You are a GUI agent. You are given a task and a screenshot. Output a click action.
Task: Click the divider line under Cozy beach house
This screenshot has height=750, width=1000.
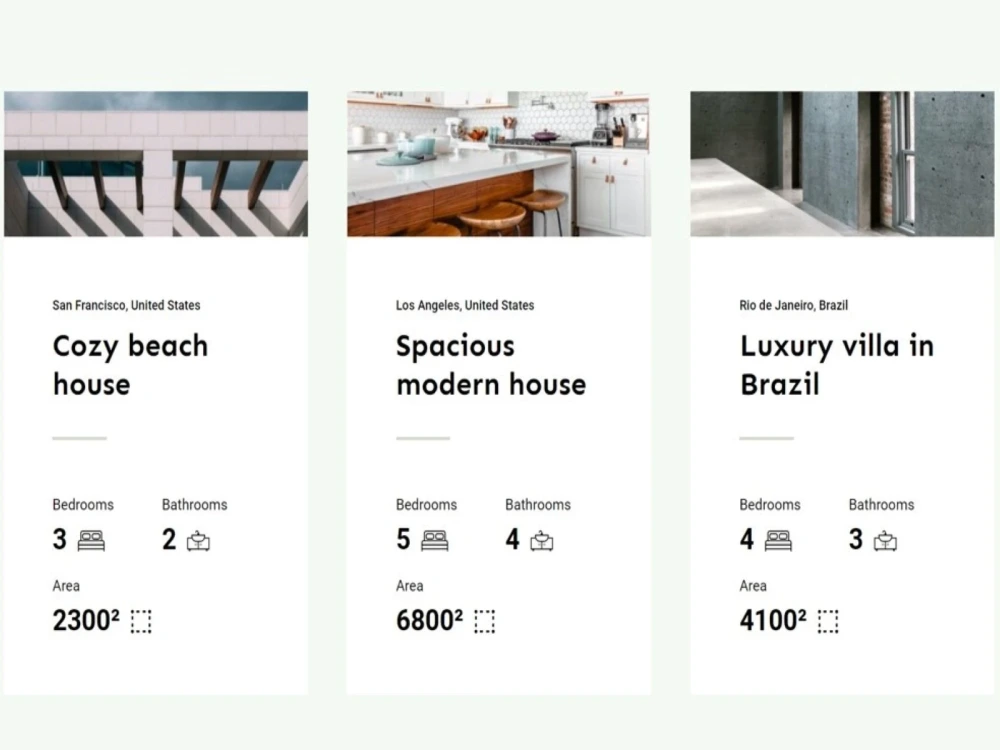79,437
